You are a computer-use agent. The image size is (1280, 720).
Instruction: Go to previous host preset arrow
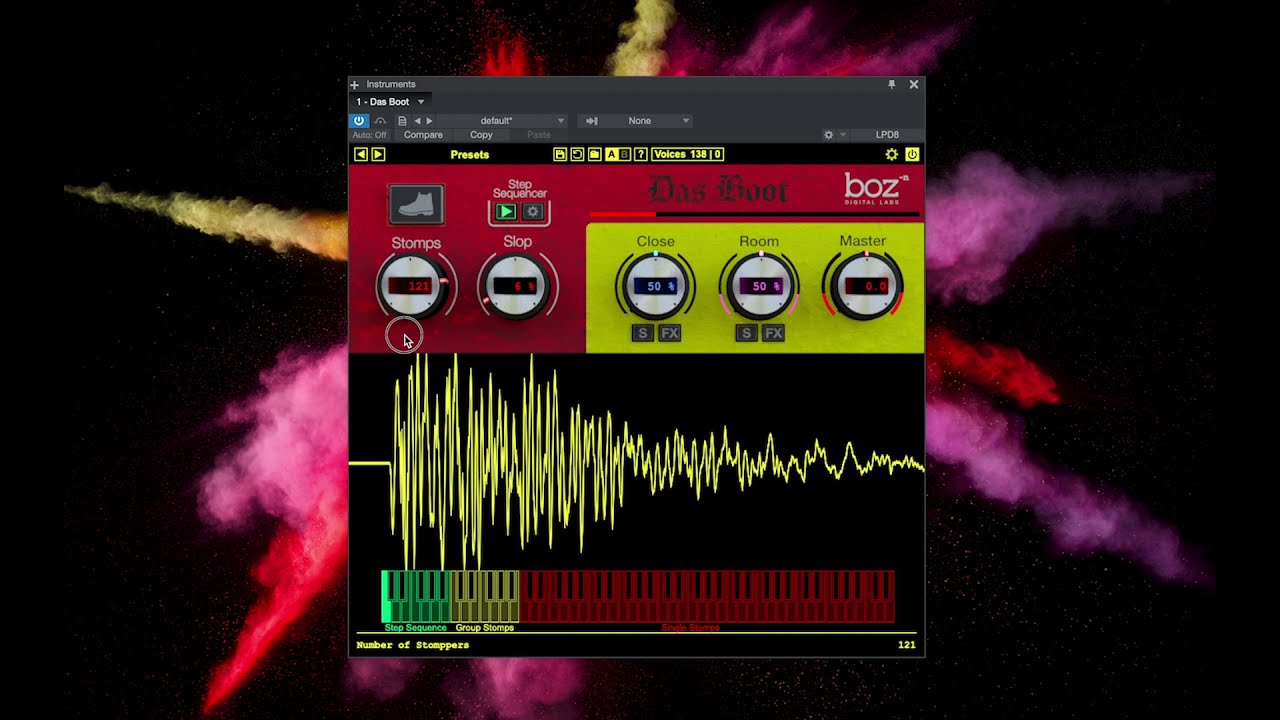[x=417, y=121]
